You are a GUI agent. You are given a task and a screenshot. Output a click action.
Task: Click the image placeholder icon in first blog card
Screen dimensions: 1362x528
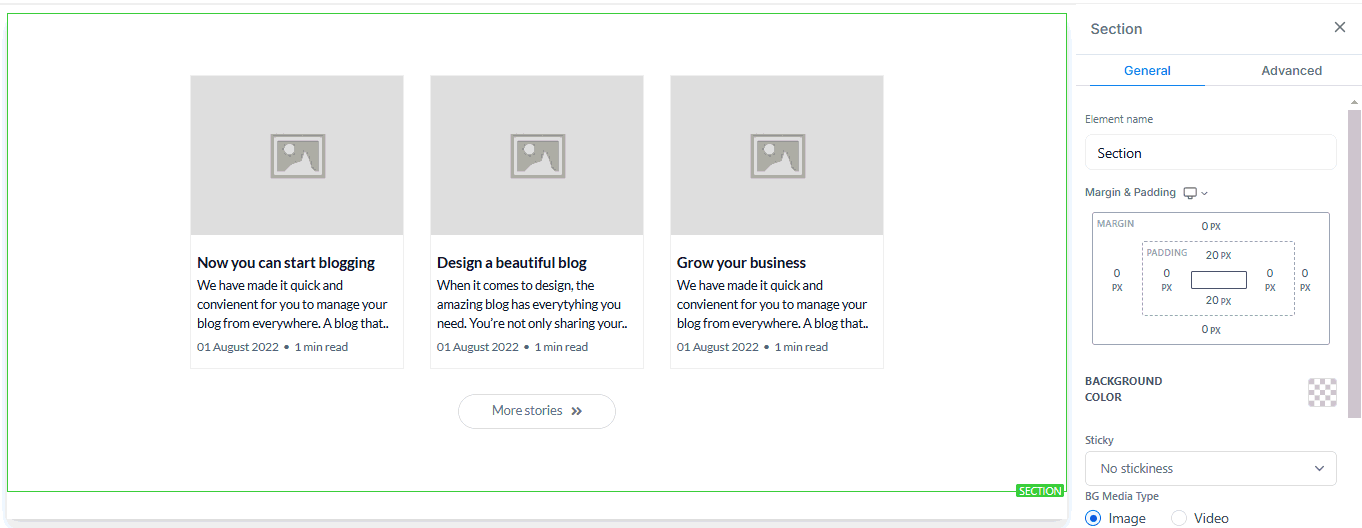[297, 156]
